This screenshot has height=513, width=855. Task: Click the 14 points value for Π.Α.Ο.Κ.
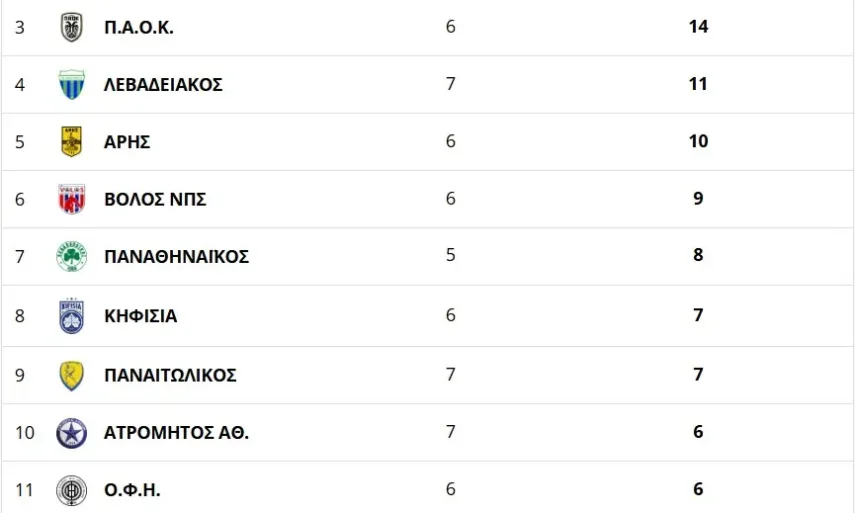(698, 27)
